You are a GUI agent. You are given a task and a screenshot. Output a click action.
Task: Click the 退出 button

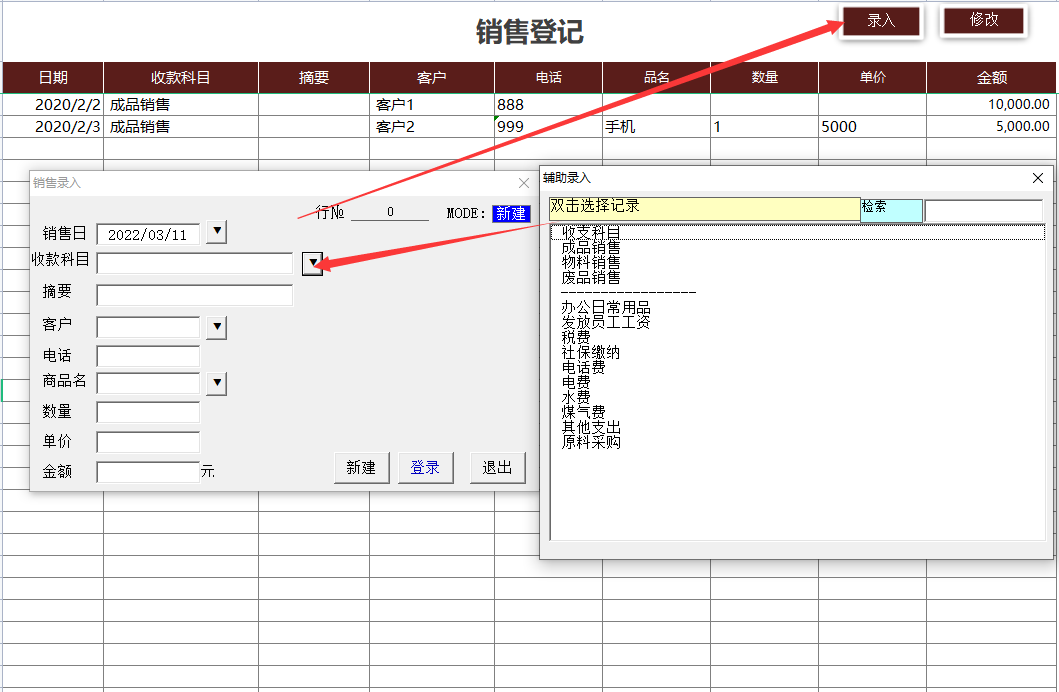tap(497, 468)
